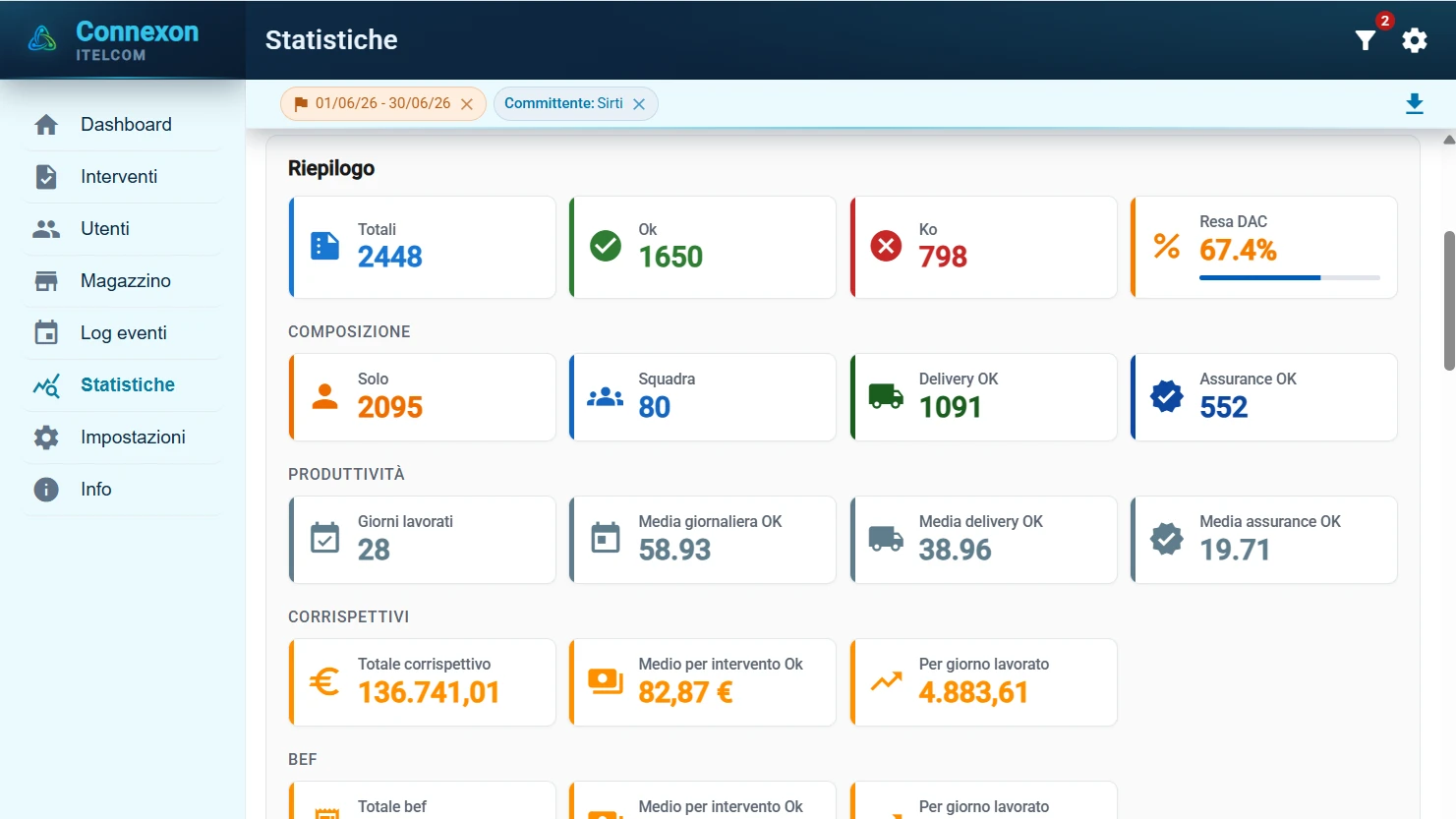
Task: Click the Resa DAC value 67.4%
Action: [x=1238, y=250]
